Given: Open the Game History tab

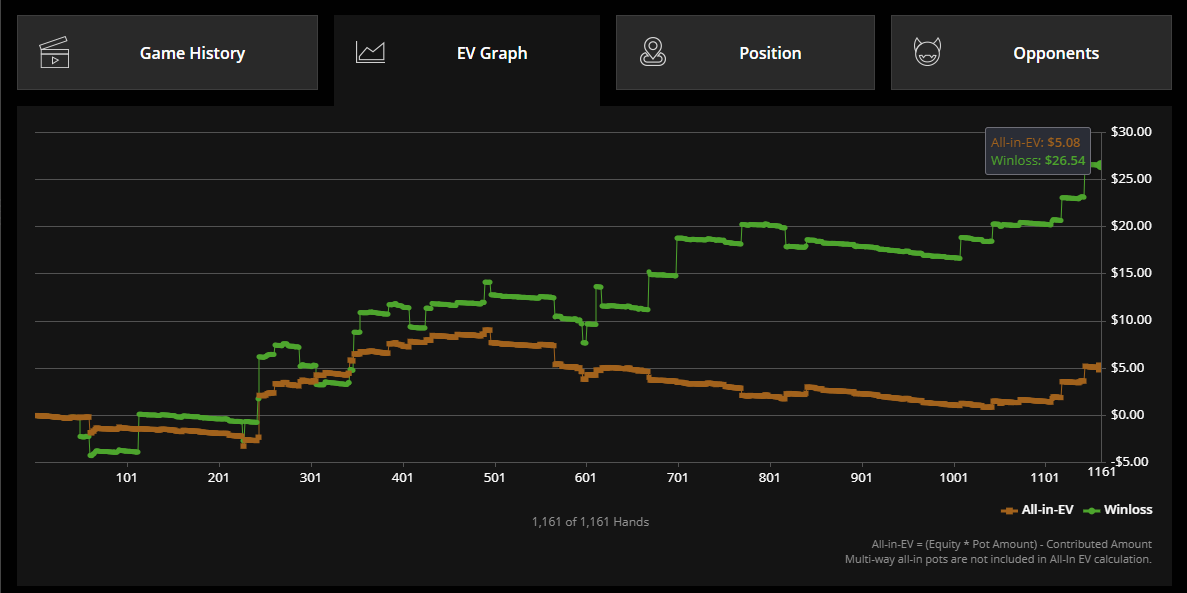Looking at the screenshot, I should point(167,52).
